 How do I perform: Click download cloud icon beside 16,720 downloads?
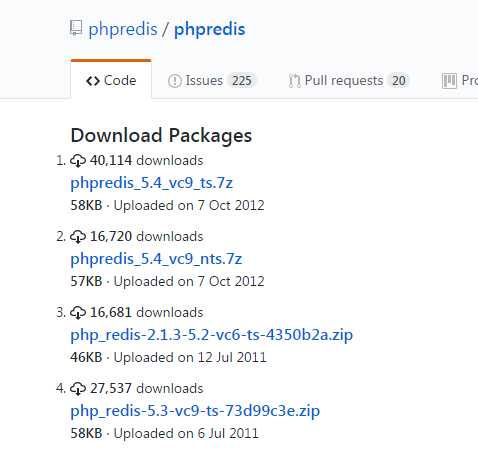[78, 237]
